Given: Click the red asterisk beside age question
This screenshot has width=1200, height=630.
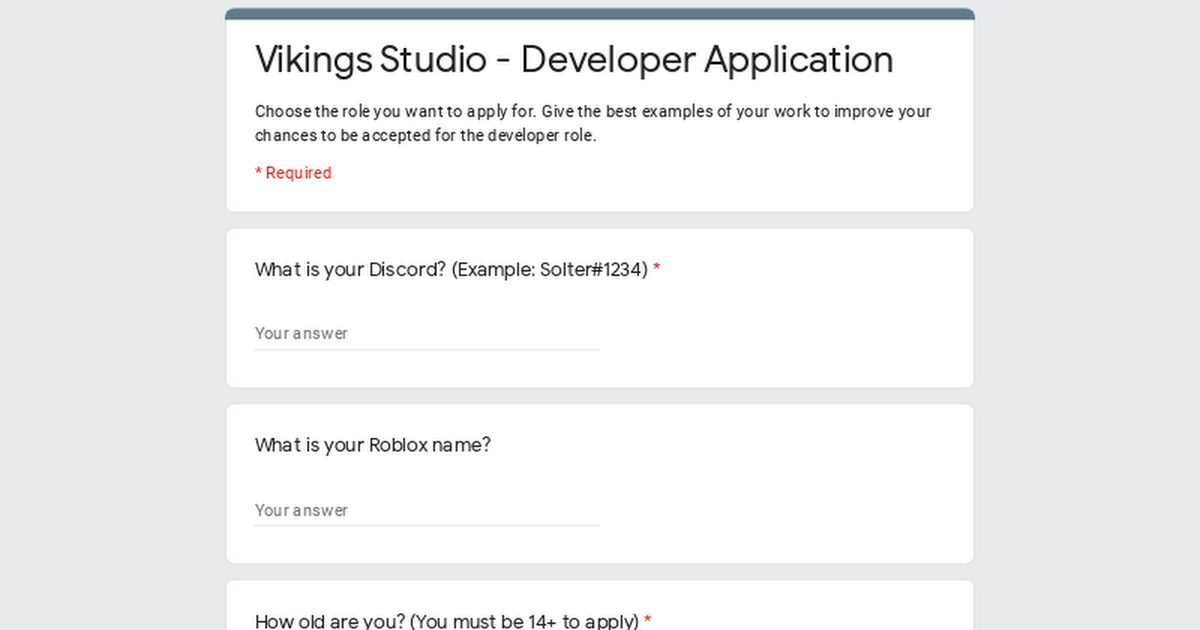Looking at the screenshot, I should click(647, 620).
